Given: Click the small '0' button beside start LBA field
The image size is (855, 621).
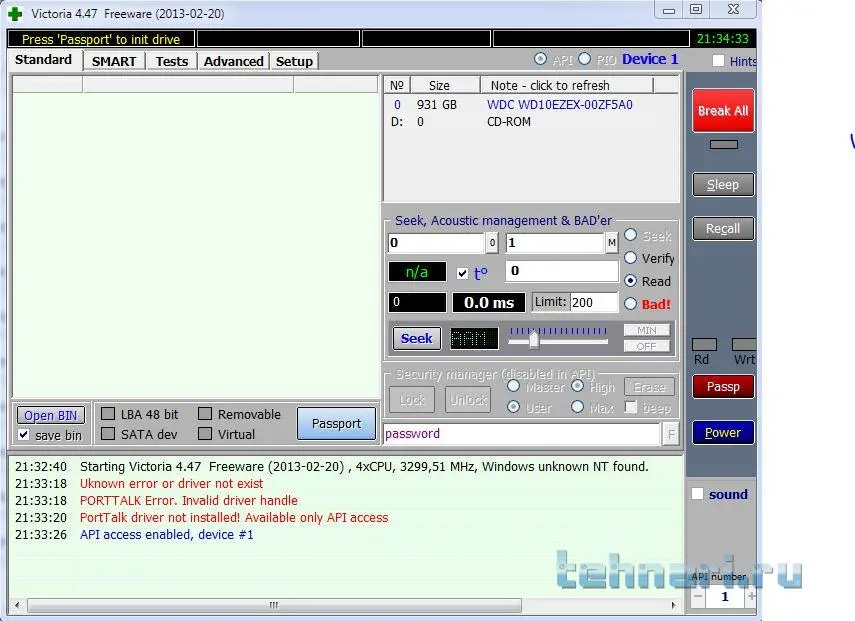Looking at the screenshot, I should click(492, 243).
